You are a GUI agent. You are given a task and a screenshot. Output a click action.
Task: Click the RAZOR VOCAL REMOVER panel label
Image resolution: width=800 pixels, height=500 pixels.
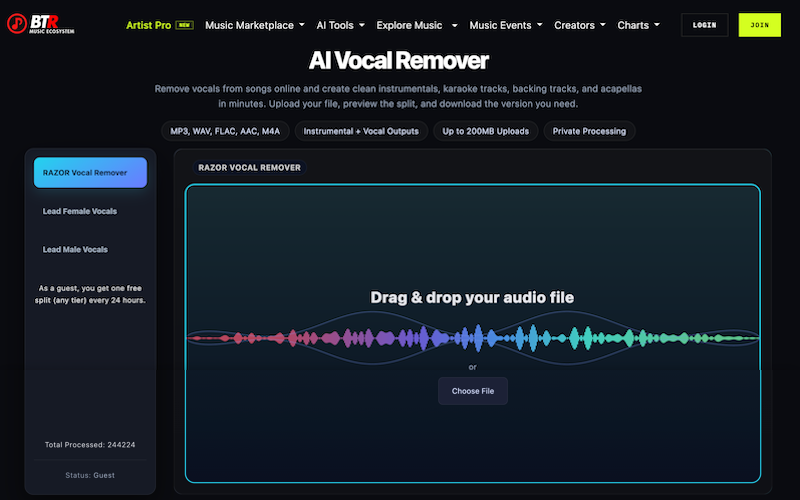coord(249,167)
